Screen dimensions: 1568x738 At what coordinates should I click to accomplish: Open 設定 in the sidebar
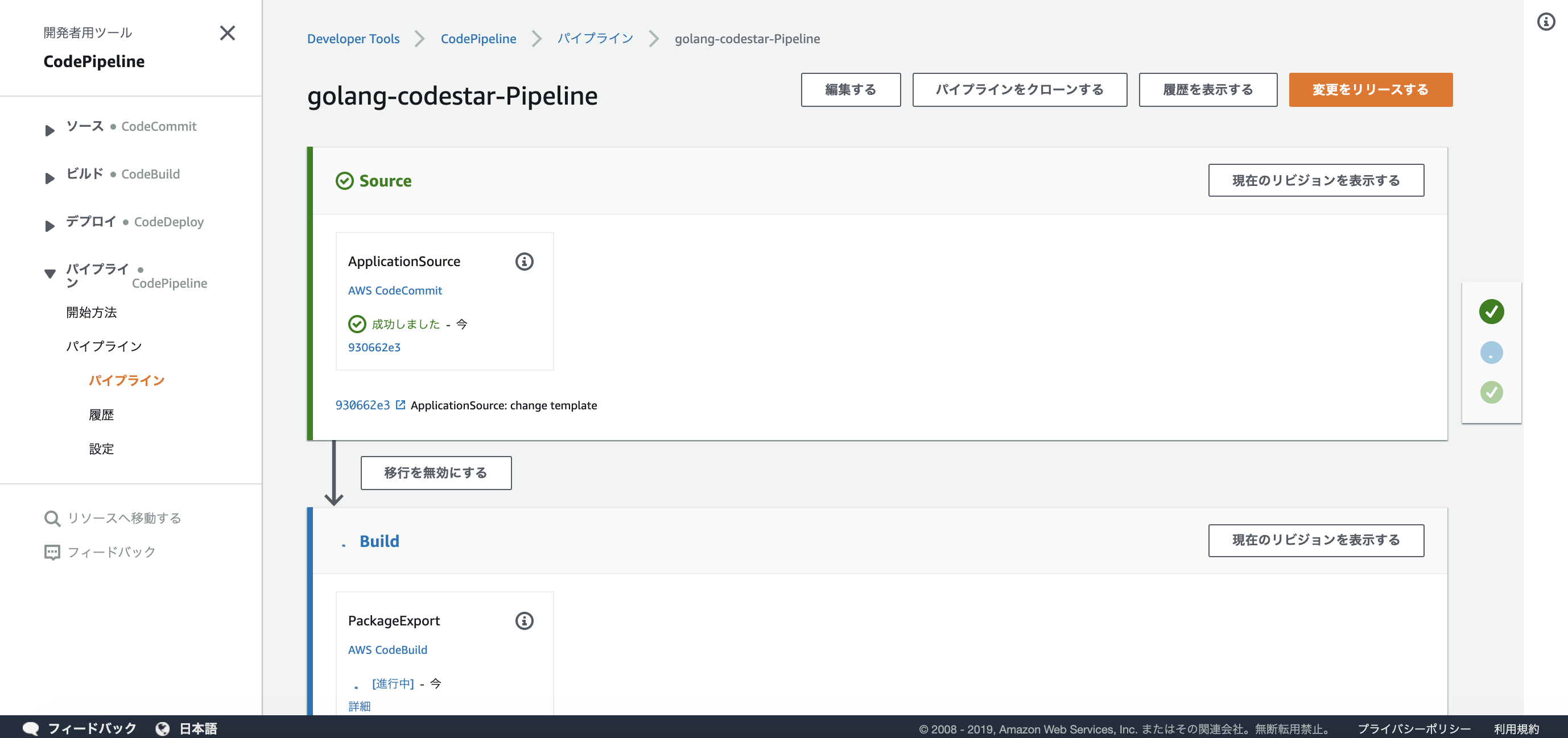tap(101, 449)
